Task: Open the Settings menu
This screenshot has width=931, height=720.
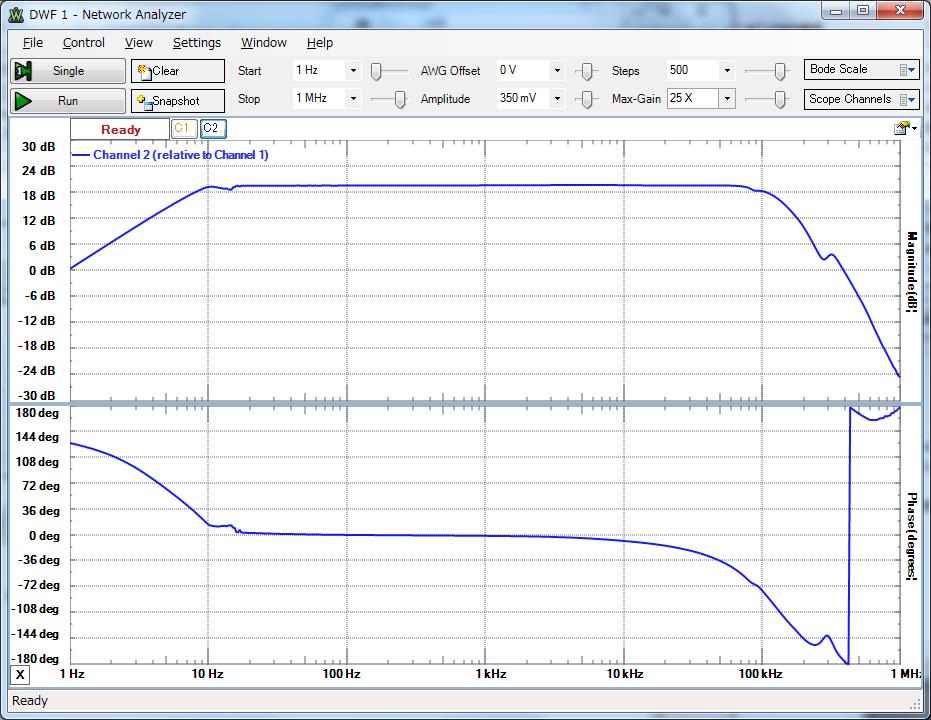Action: [196, 43]
